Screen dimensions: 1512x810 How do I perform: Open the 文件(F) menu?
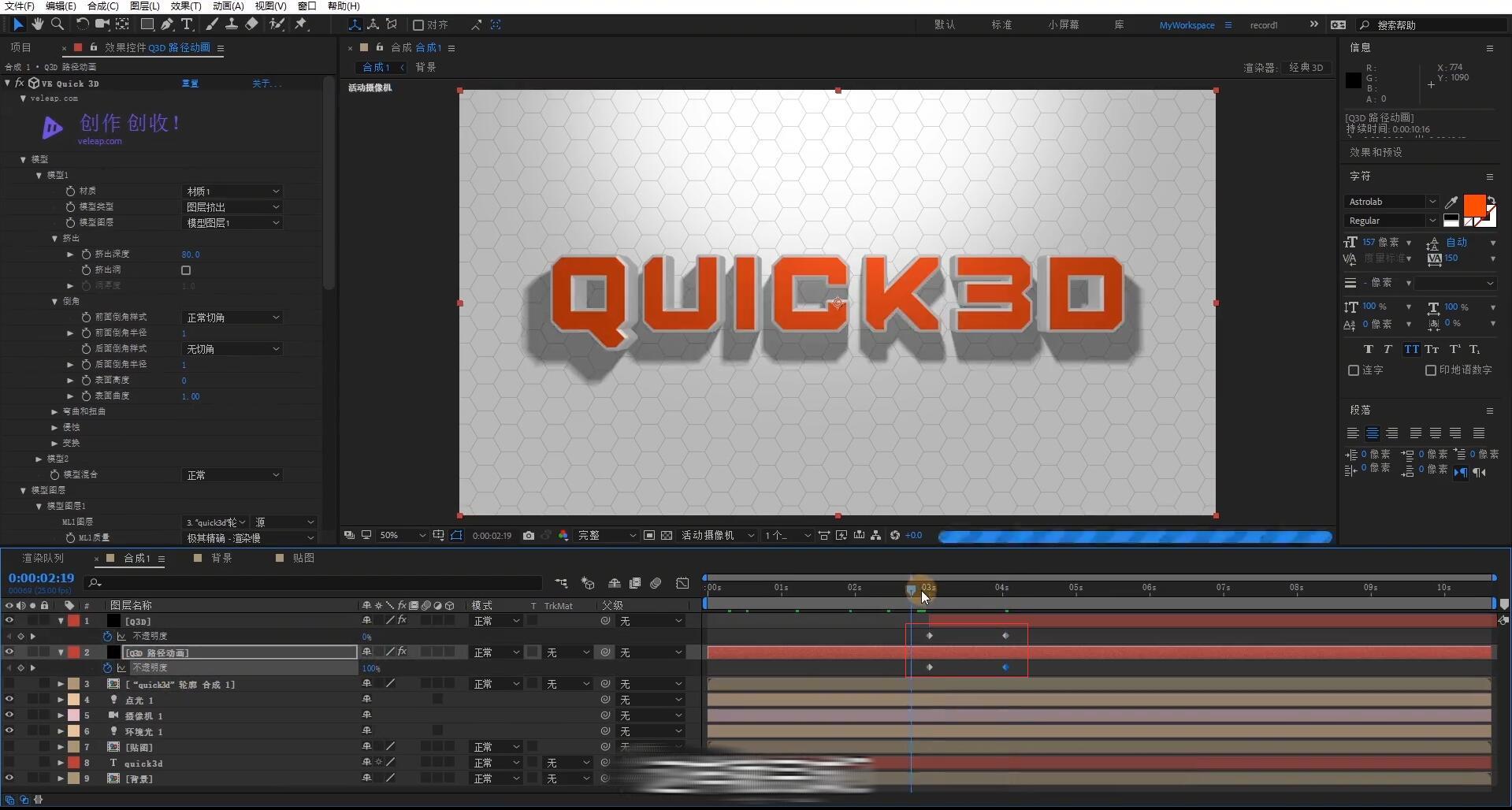[20, 6]
